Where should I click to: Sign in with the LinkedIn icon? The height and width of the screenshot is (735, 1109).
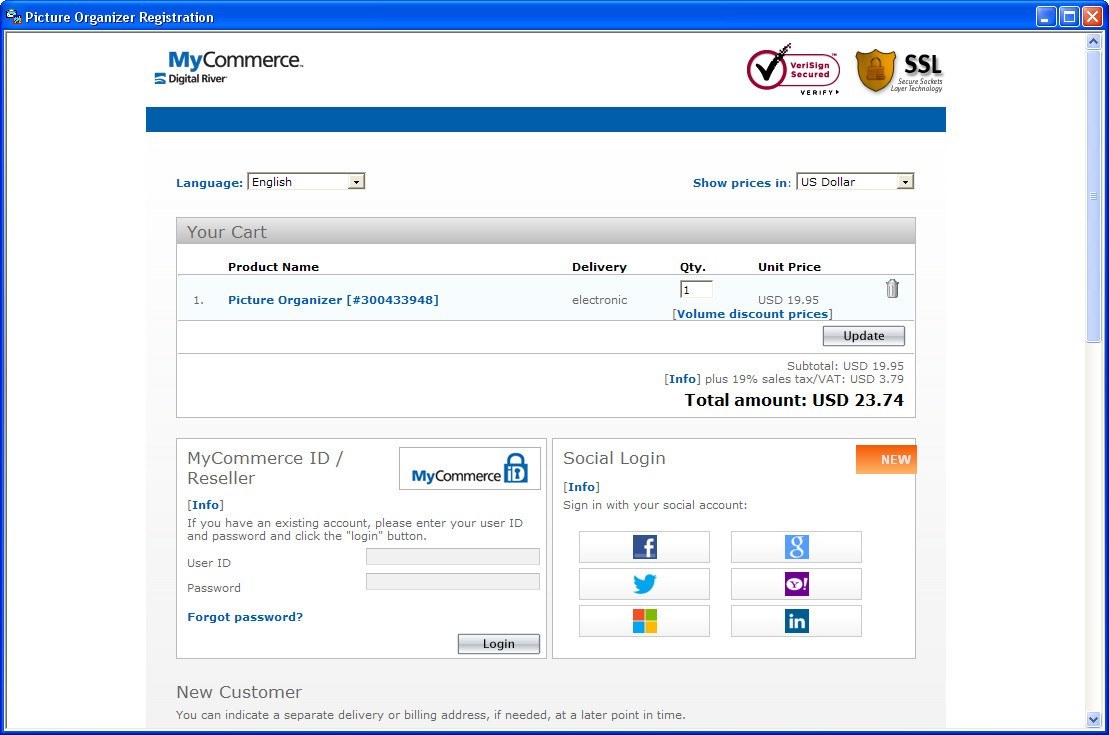coord(796,621)
